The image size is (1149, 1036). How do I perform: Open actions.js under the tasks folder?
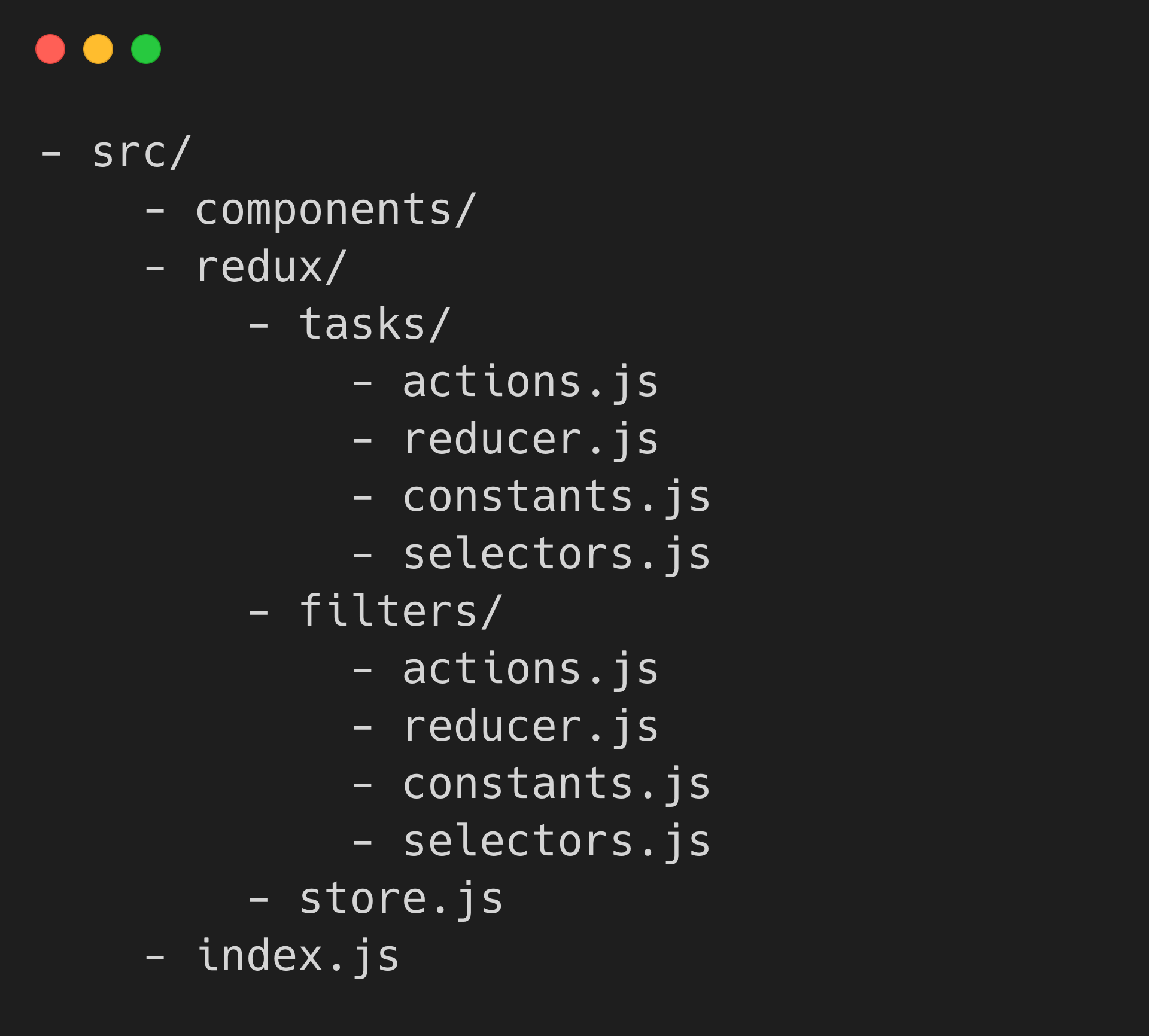click(530, 382)
